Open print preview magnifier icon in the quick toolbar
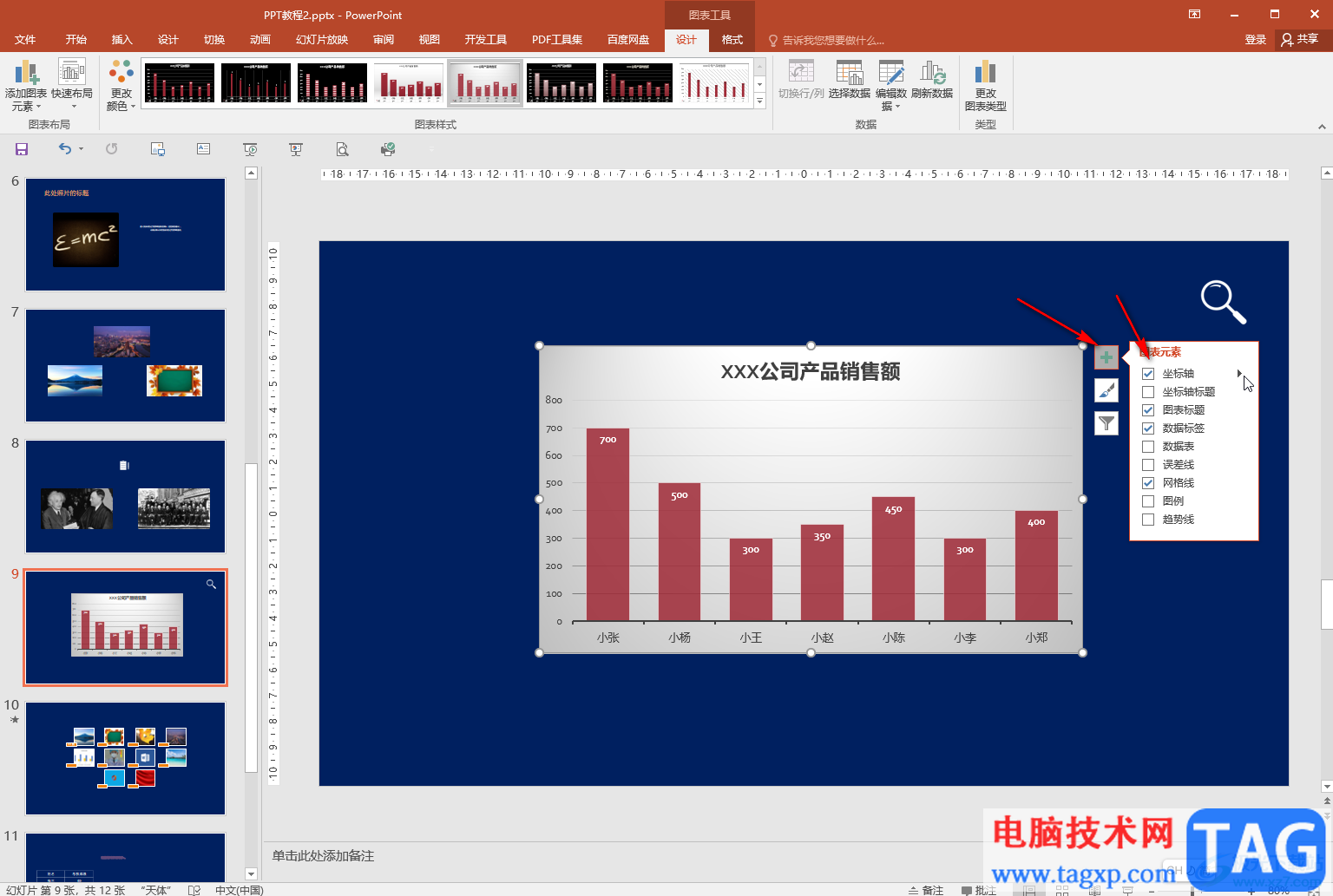1333x896 pixels. coord(343,149)
